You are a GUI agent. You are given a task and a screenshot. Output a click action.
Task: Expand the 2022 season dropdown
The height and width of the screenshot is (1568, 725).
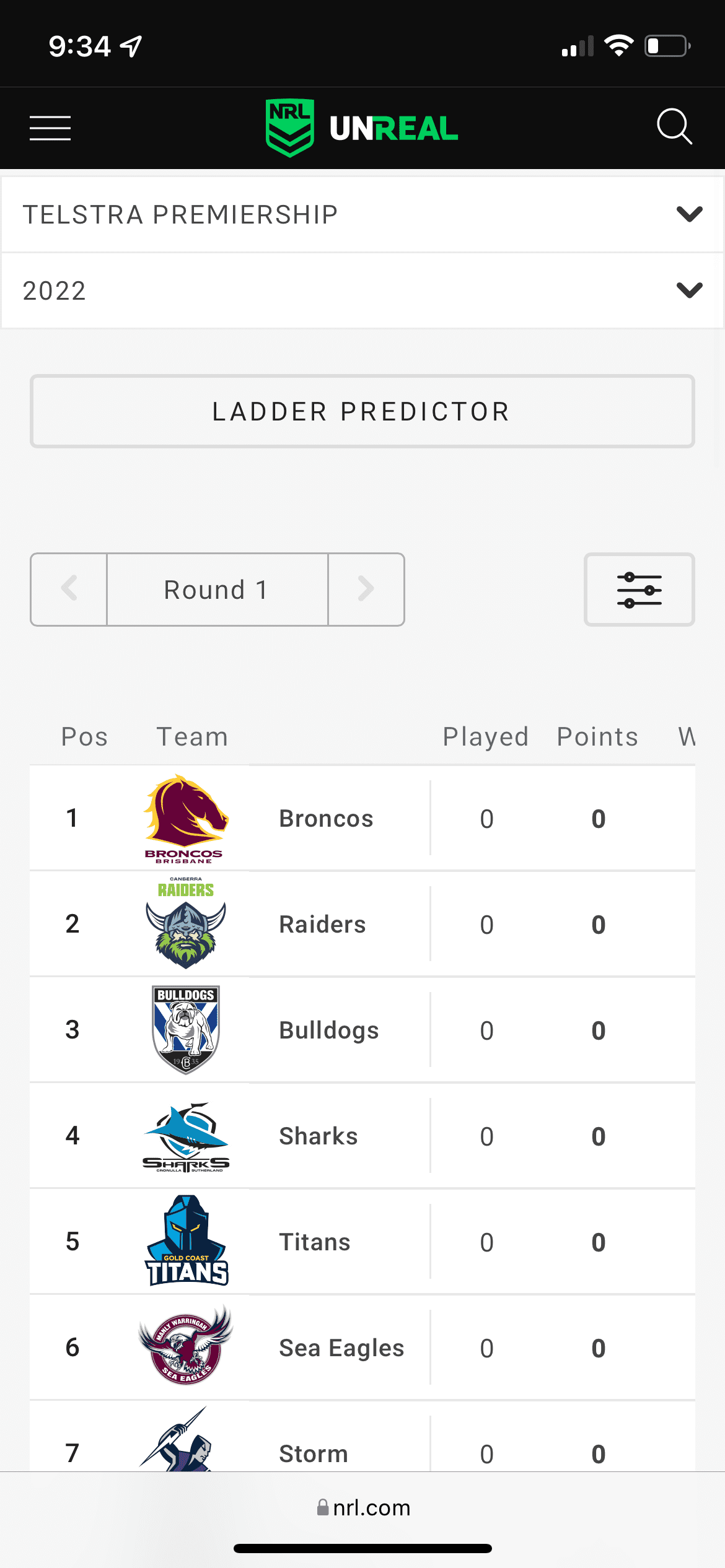362,291
